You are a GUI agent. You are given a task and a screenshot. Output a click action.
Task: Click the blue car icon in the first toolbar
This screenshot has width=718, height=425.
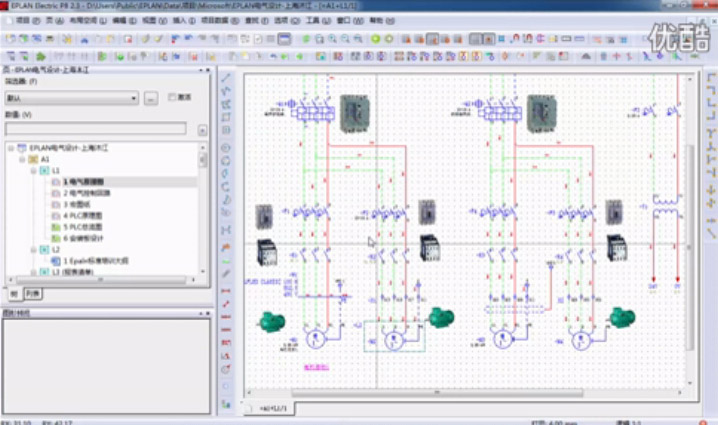[x=84, y=39]
